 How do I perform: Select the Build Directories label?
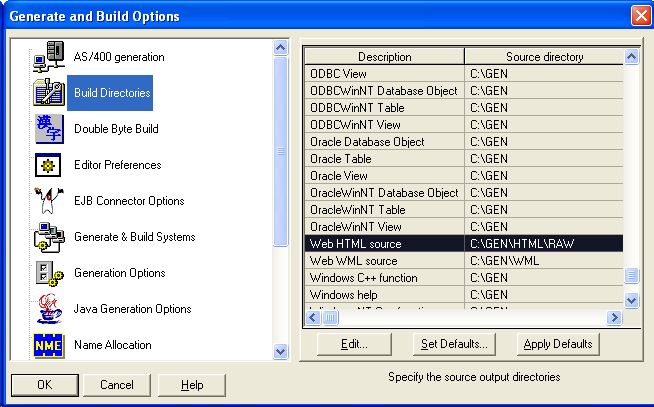point(110,93)
